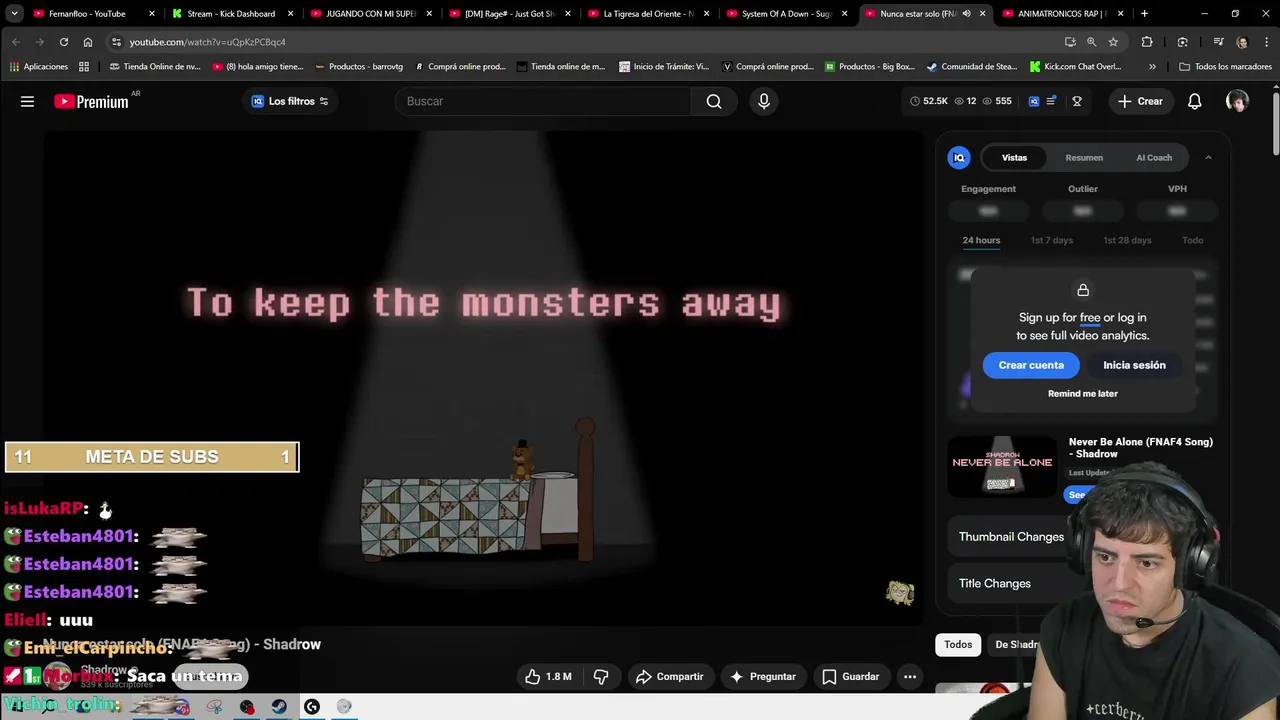The image size is (1280, 720).
Task: Focus the Buscar search field
Action: point(545,101)
